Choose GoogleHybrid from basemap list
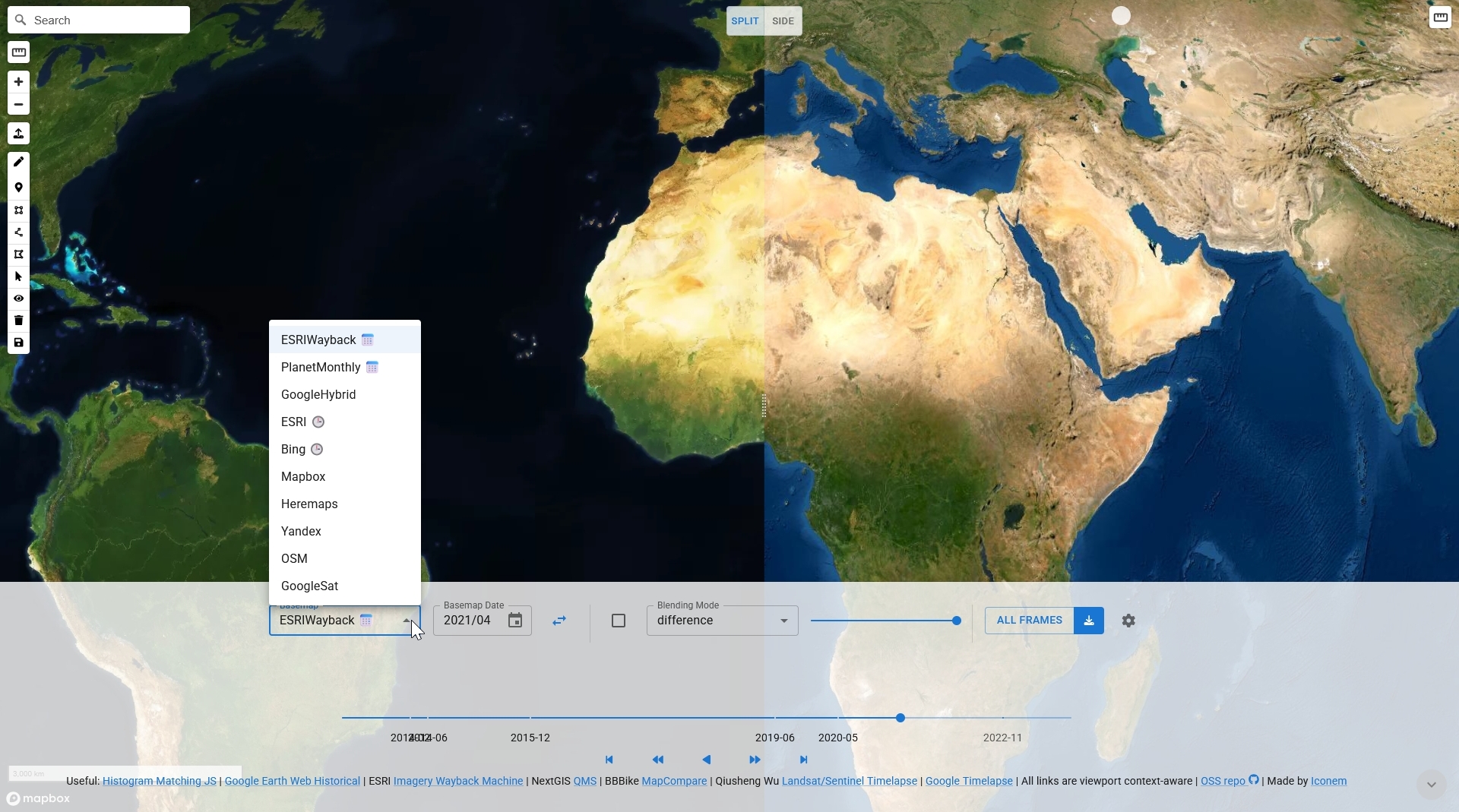This screenshot has width=1459, height=812. click(x=345, y=394)
